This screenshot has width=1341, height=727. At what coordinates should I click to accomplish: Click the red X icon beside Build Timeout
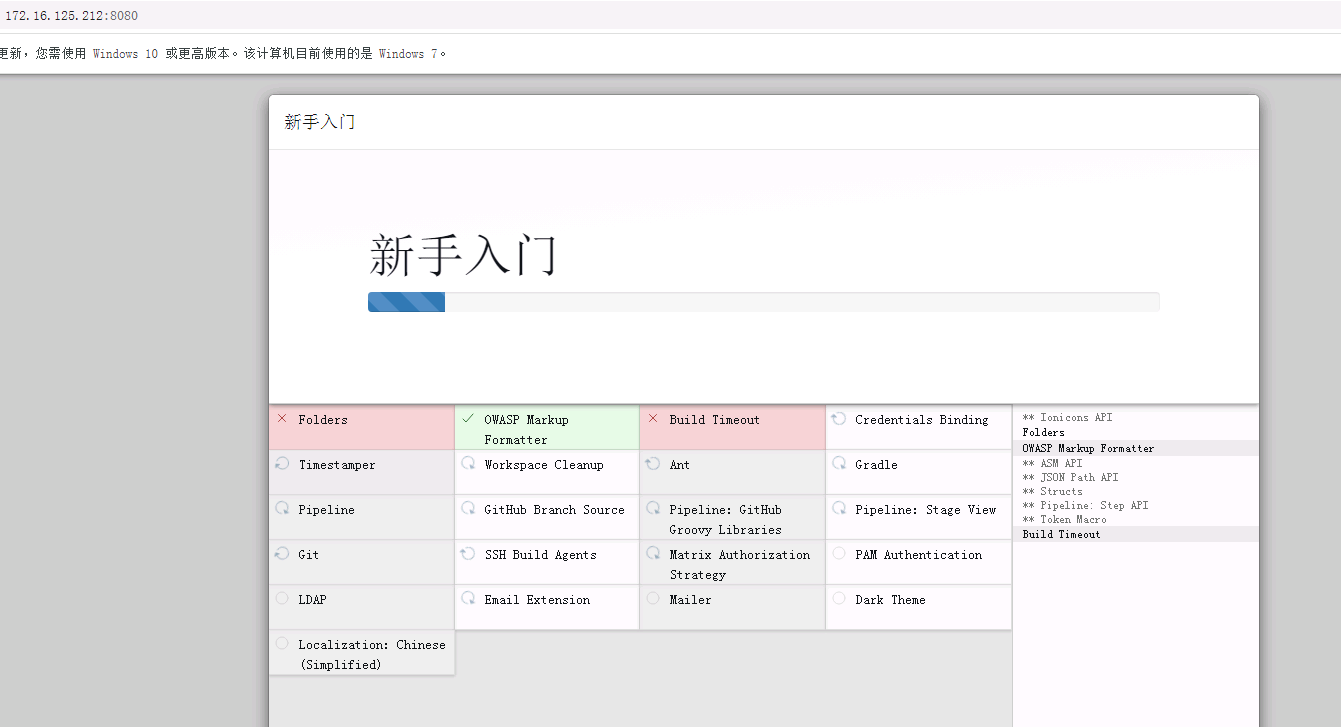(653, 419)
